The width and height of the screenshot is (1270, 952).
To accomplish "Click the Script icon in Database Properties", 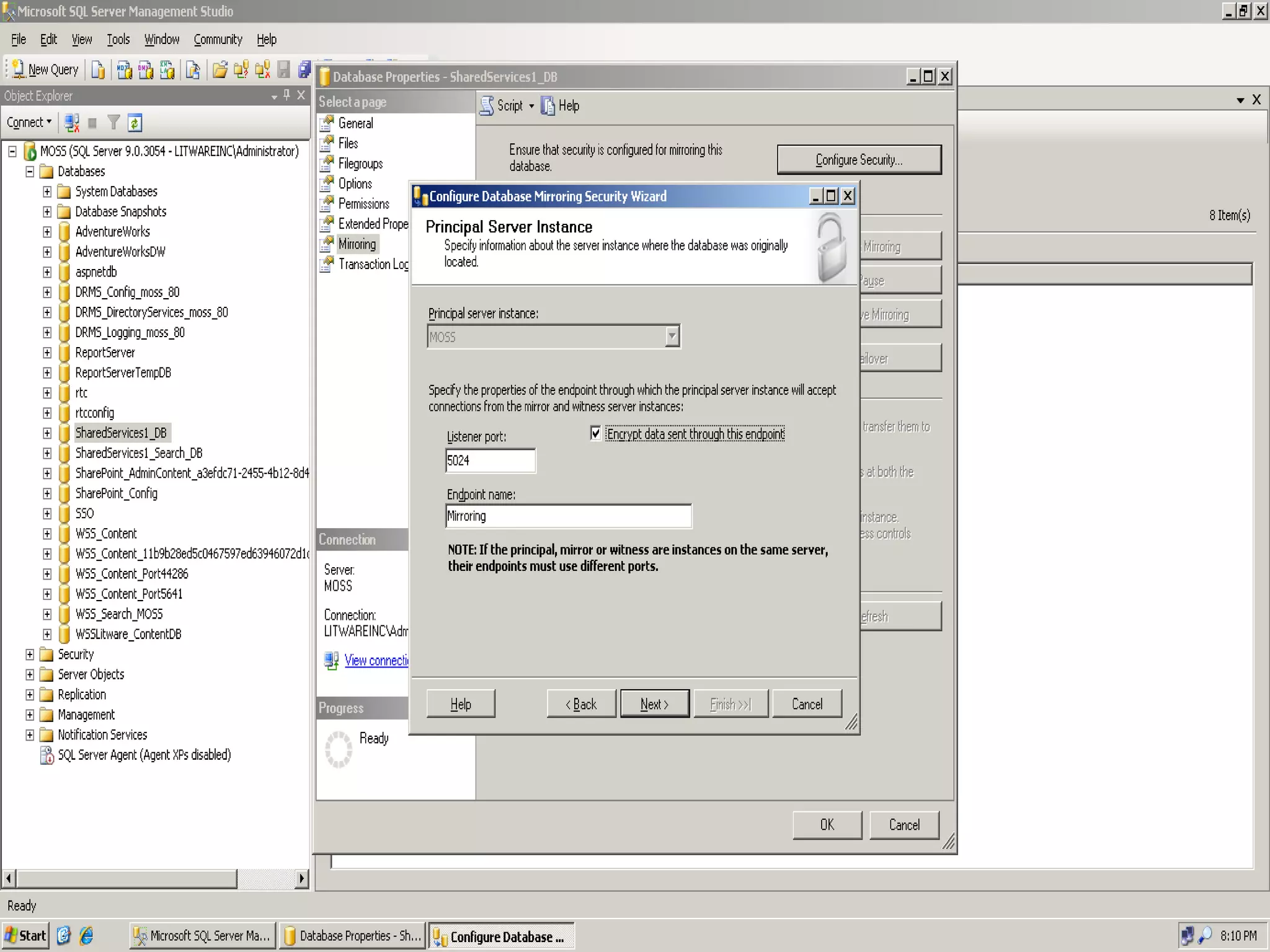I will coord(488,105).
